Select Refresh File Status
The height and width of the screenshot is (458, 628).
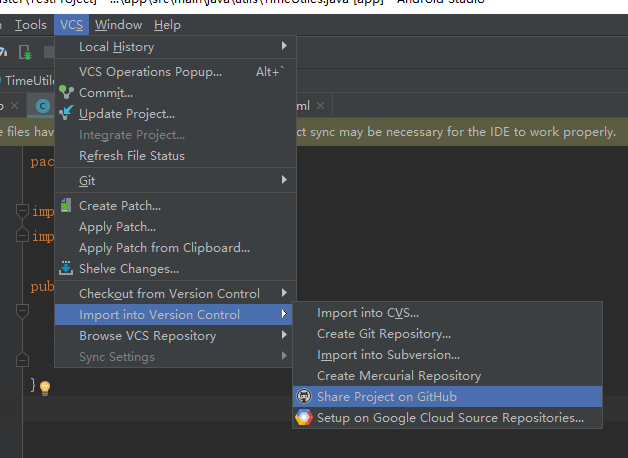[x=175, y=155]
